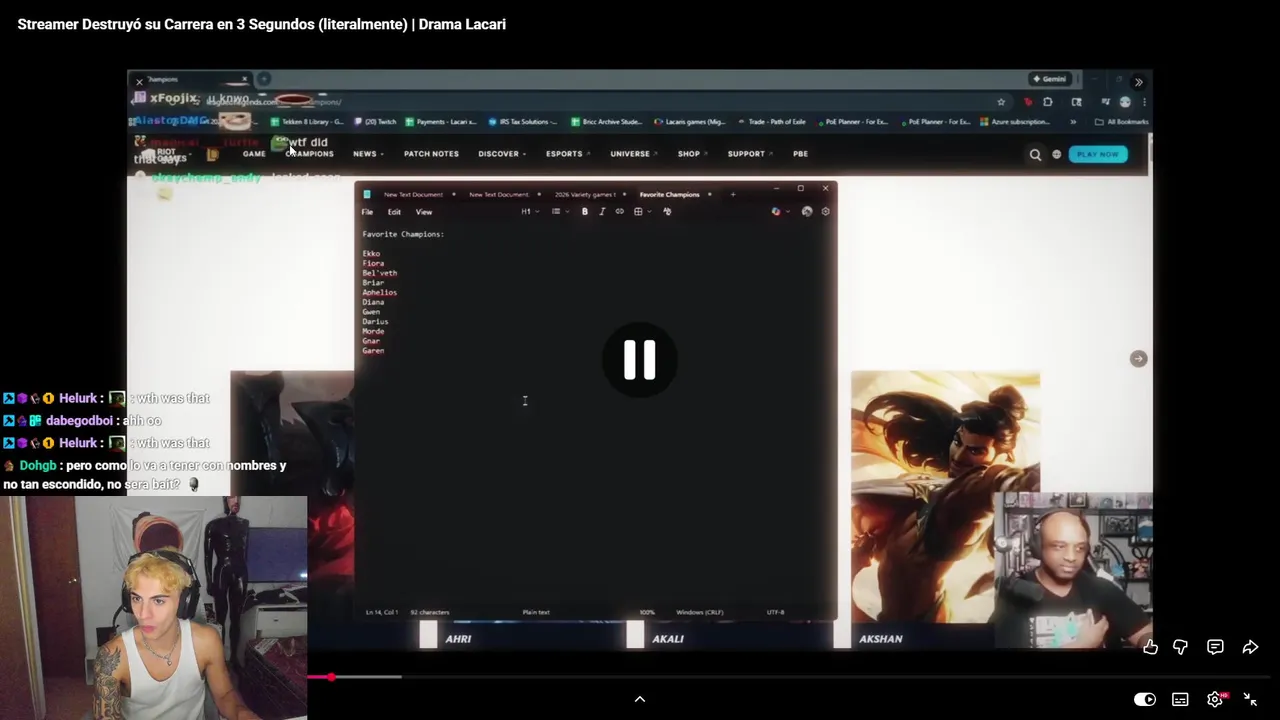Screen dimensions: 1280x720
Task: Add a new Notepad tab
Action: [x=733, y=194]
